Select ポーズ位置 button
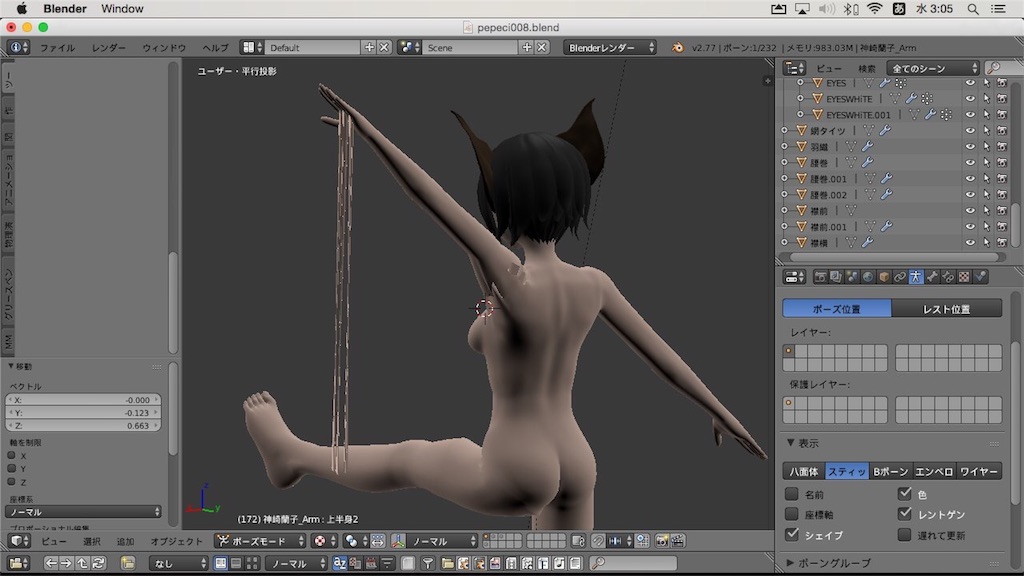This screenshot has height=576, width=1024. point(837,308)
